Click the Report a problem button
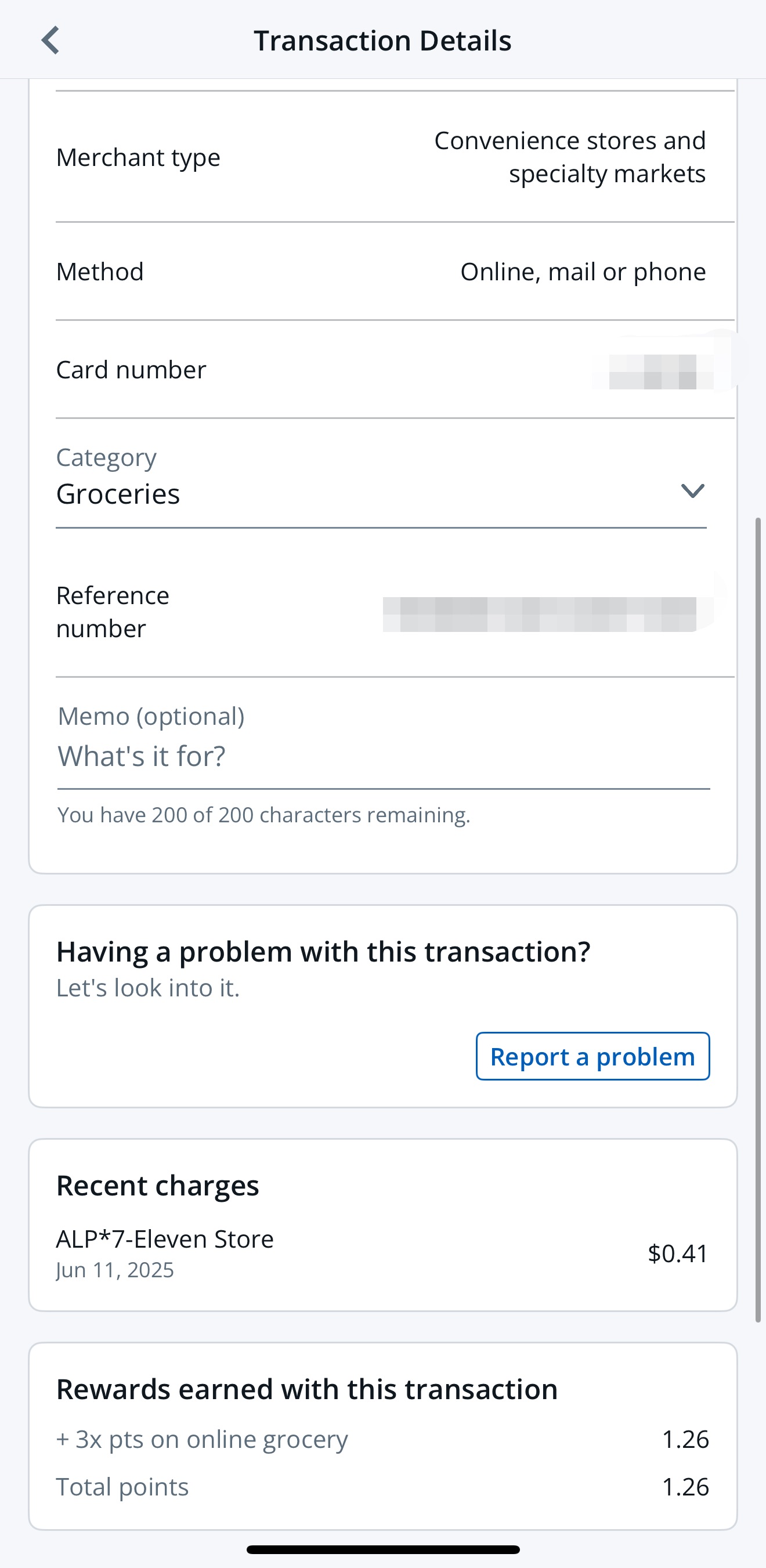 click(x=592, y=1056)
